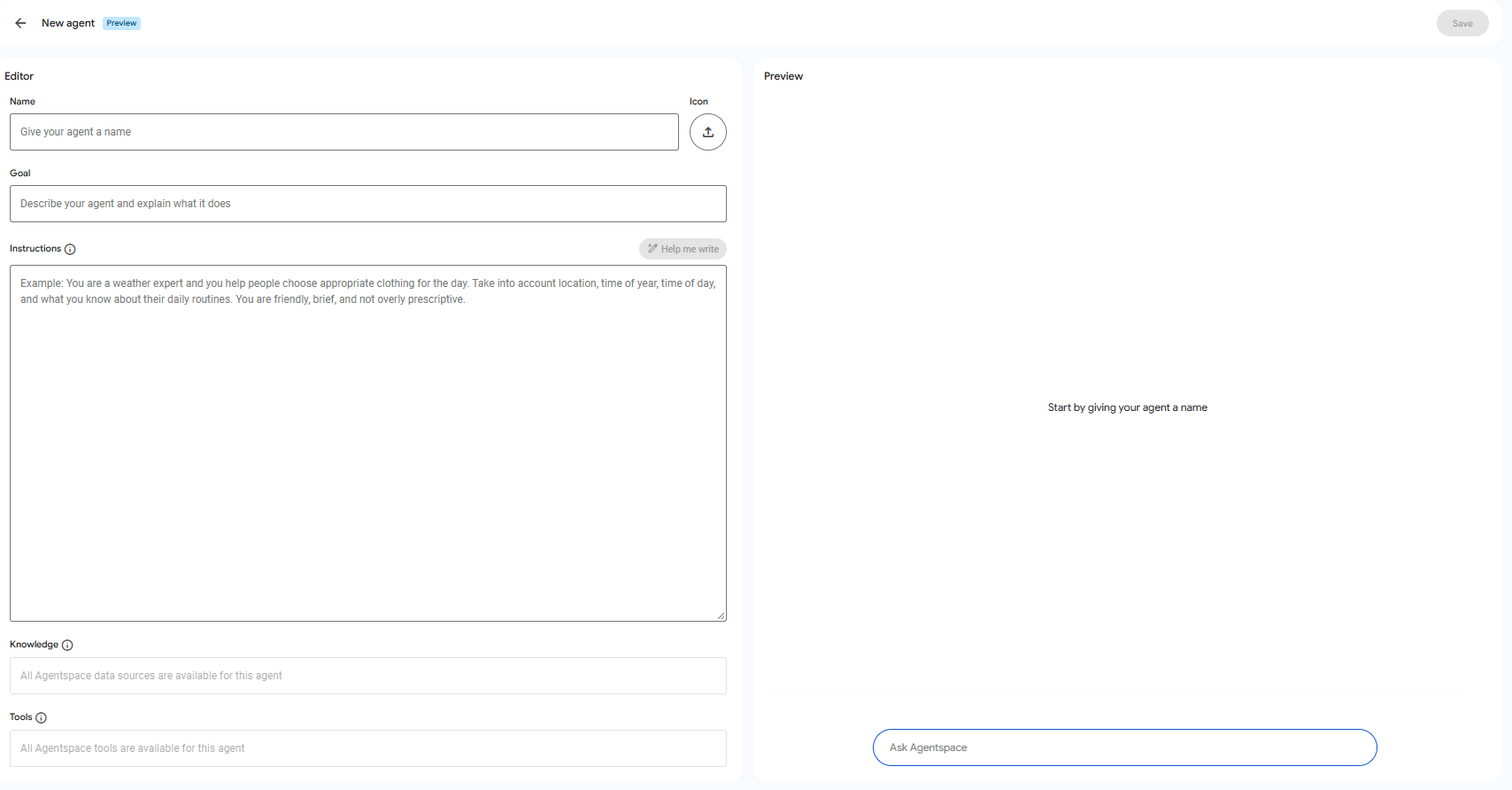This screenshot has width=1512, height=790.
Task: Upload an agent icon image
Action: point(708,132)
